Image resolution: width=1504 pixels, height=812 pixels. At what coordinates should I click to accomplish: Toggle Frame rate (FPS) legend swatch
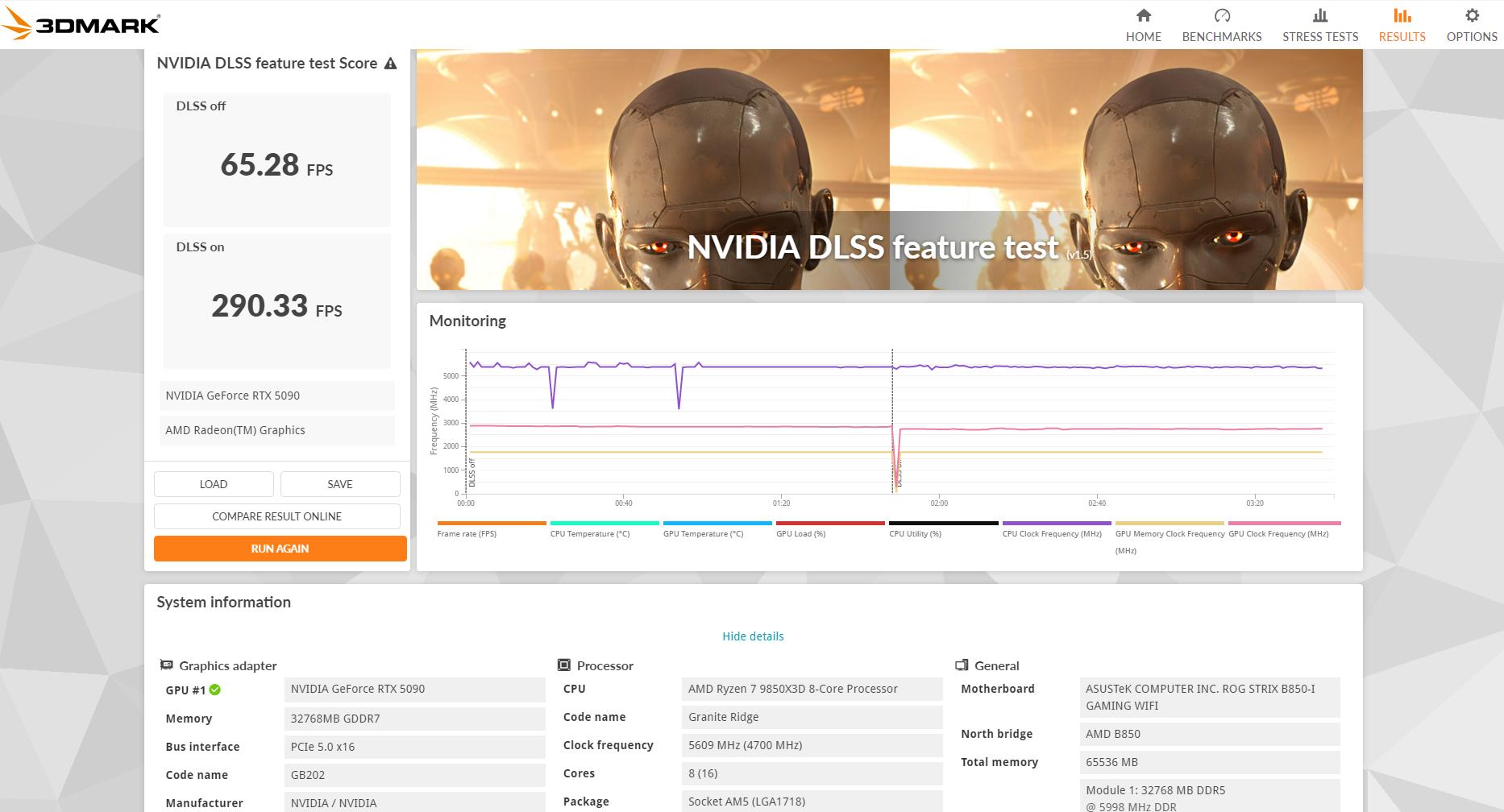pos(492,524)
